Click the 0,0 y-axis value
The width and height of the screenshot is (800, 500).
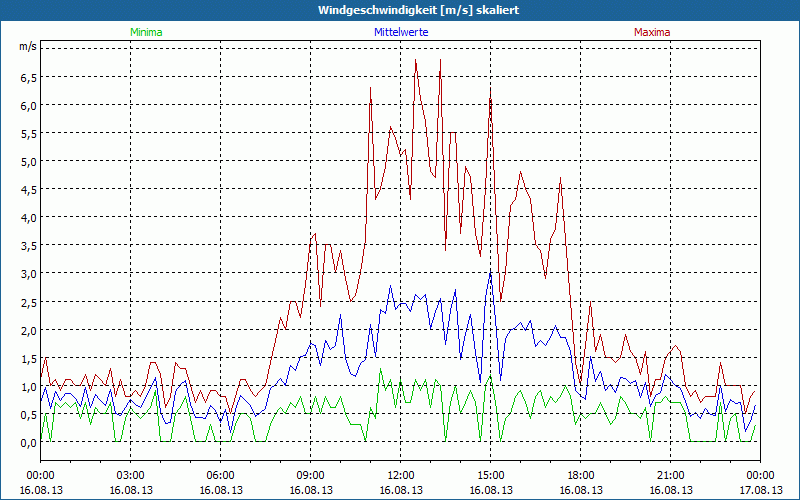coord(29,442)
